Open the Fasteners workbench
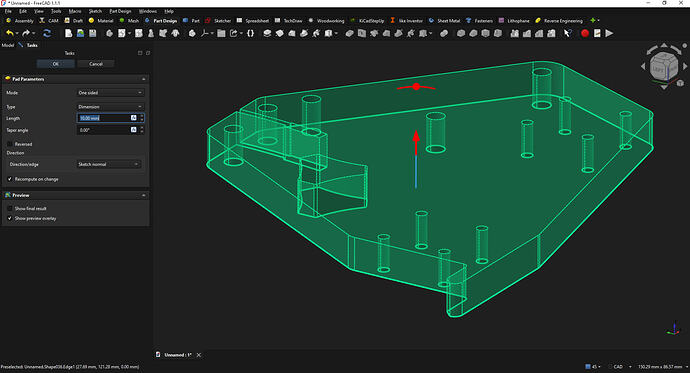 click(479, 21)
